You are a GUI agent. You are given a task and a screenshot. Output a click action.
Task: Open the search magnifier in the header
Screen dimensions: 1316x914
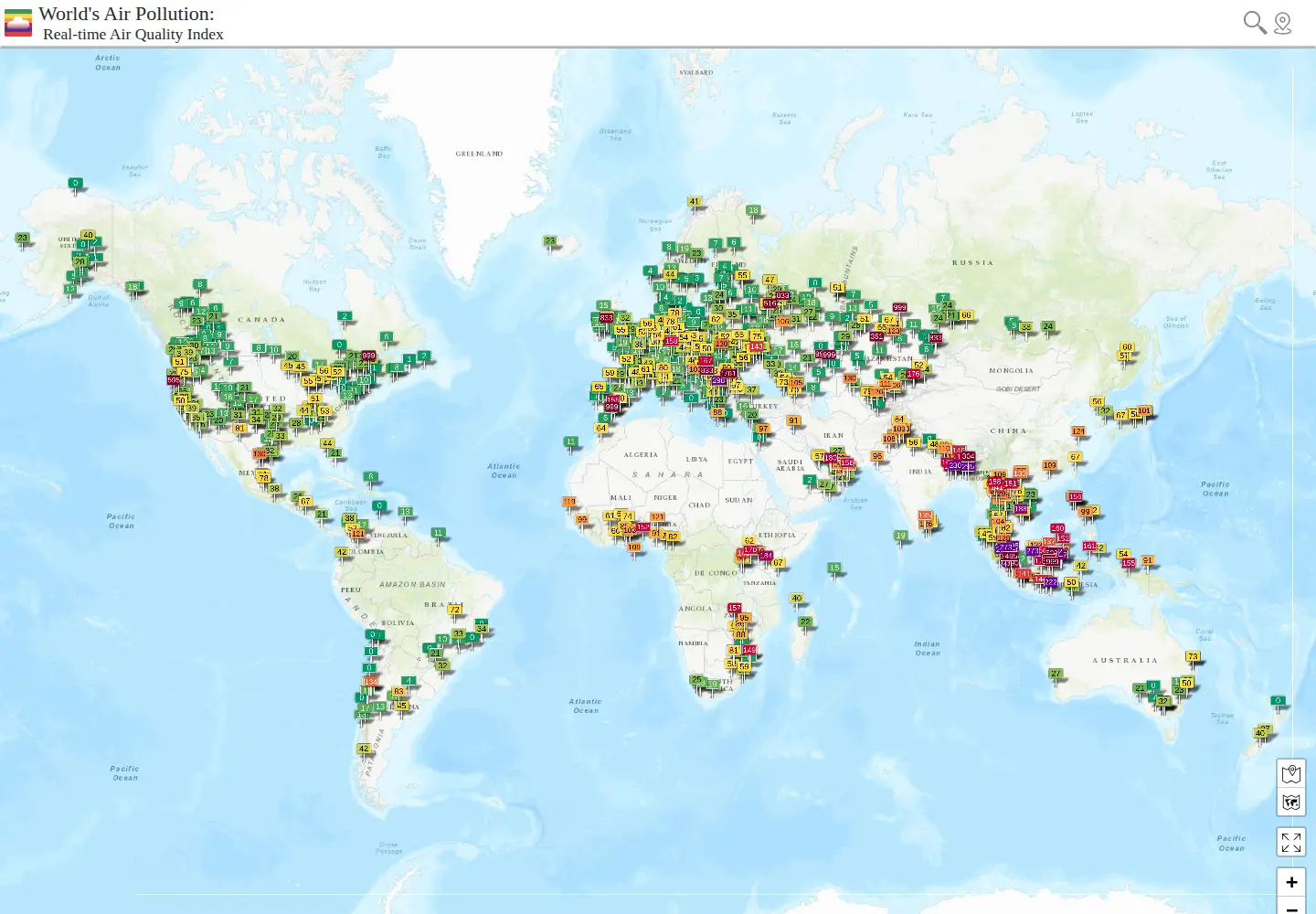pos(1255,22)
